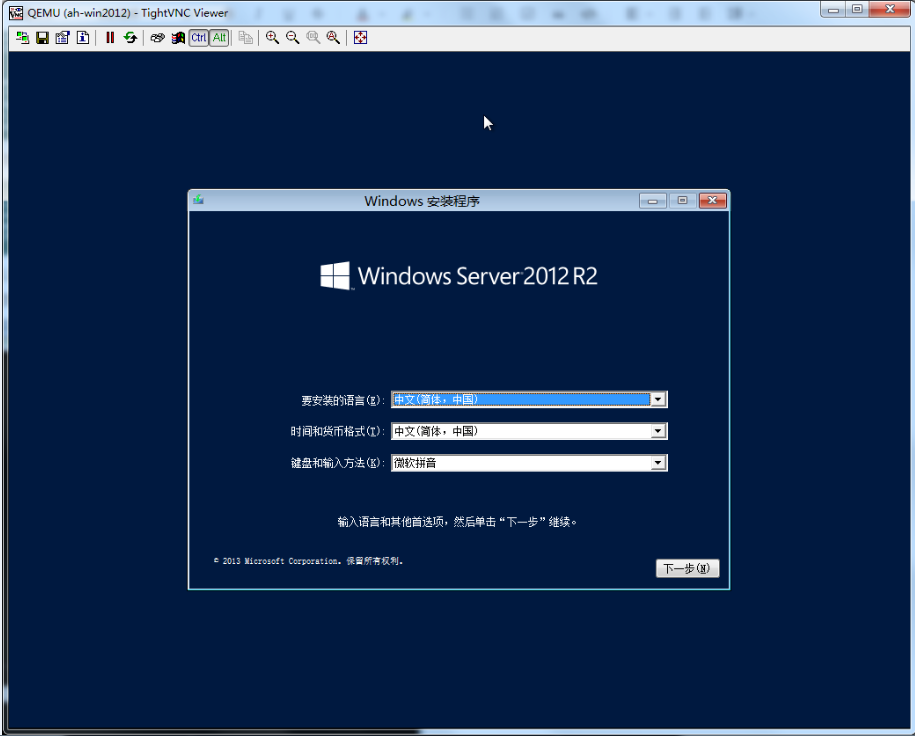Send Ctrl+Alt+Del via toolbar icon
Image resolution: width=915 pixels, height=736 pixels.
[x=158, y=38]
